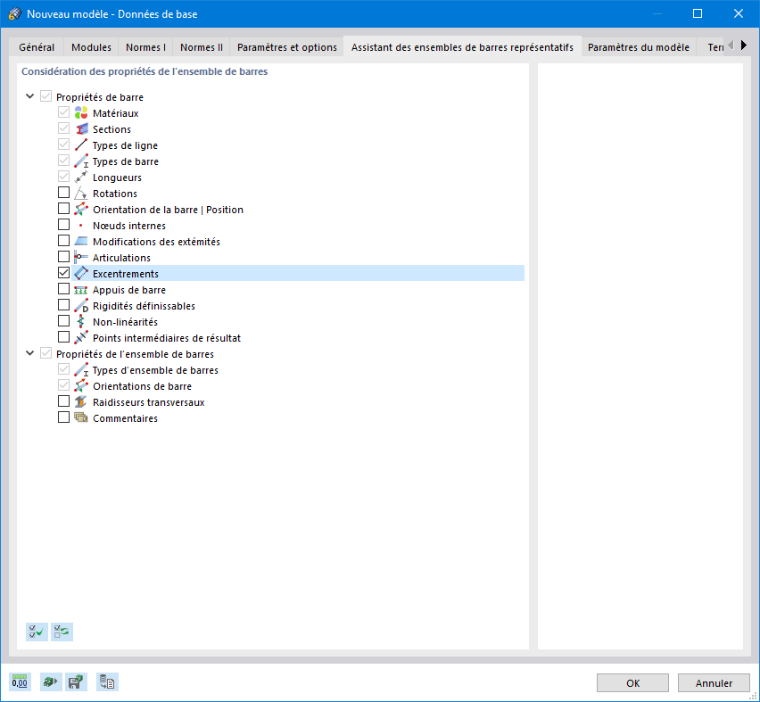Check Points intermédiaires de résultat box
Viewport: 760px width, 702px height.
coord(63,337)
